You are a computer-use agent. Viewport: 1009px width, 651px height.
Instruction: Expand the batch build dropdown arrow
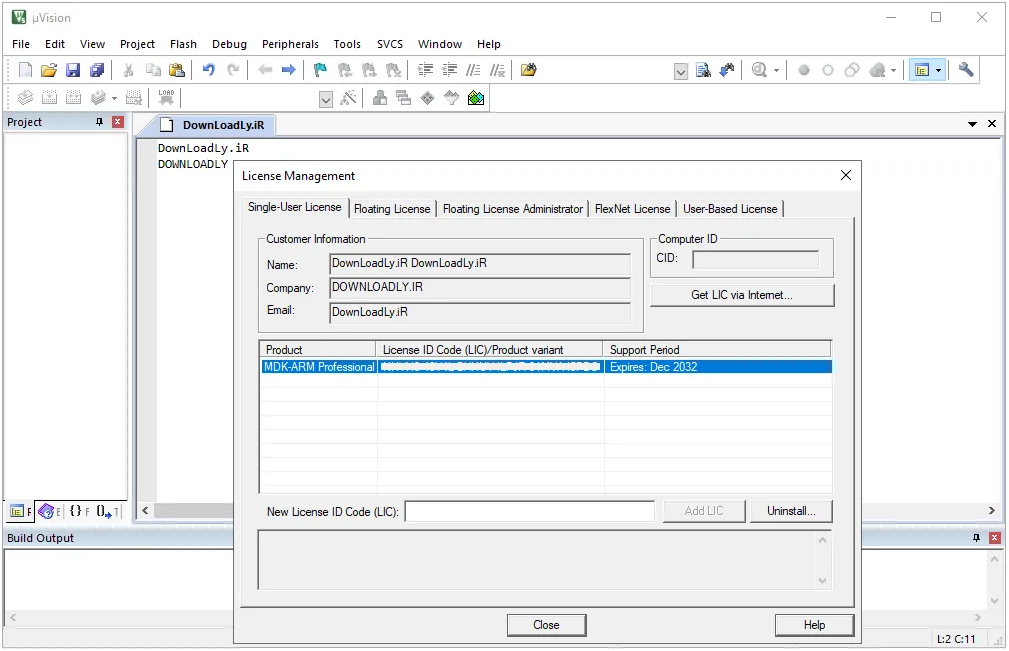coord(114,98)
